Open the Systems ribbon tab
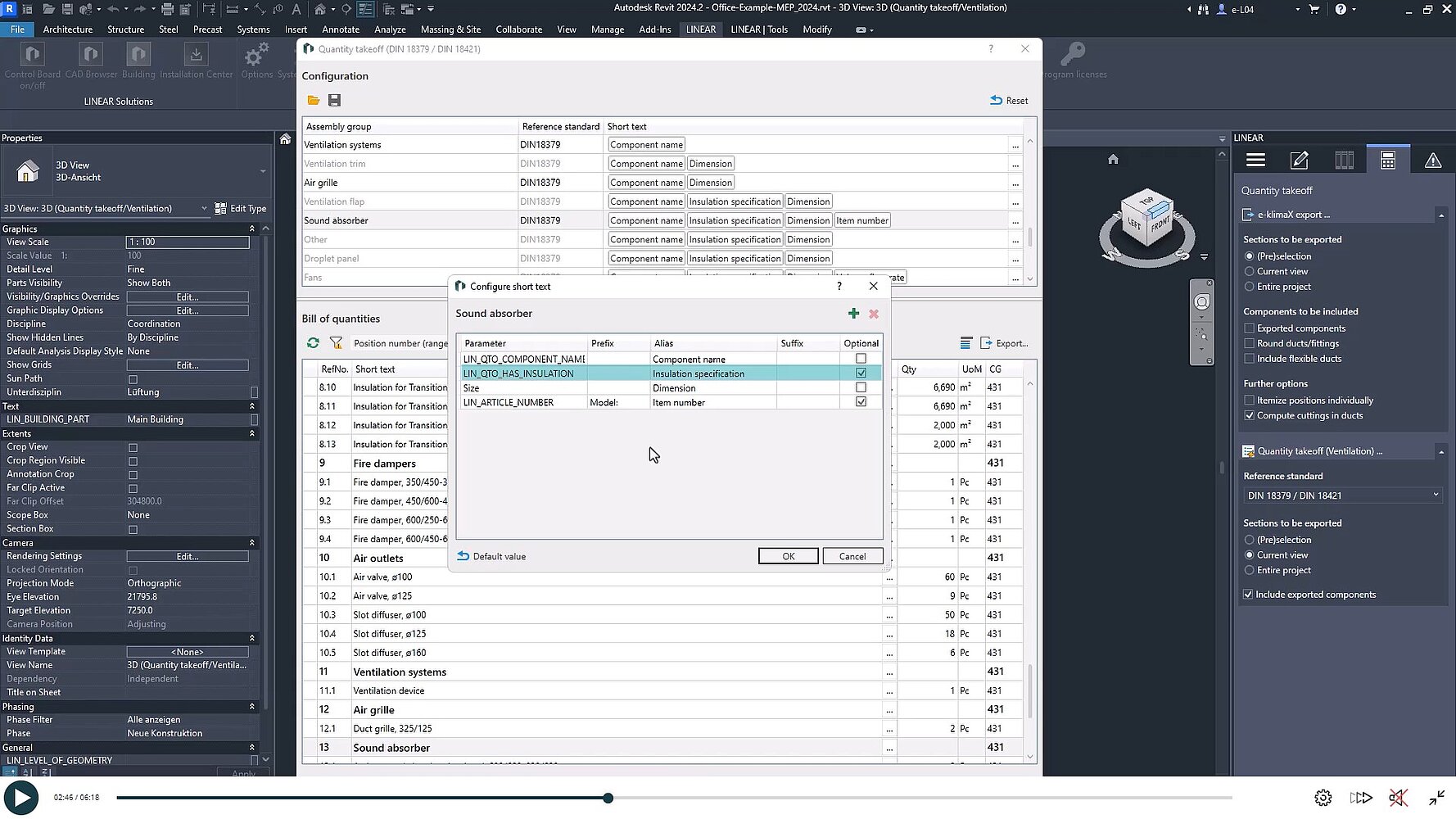This screenshot has height=819, width=1456. [x=253, y=29]
